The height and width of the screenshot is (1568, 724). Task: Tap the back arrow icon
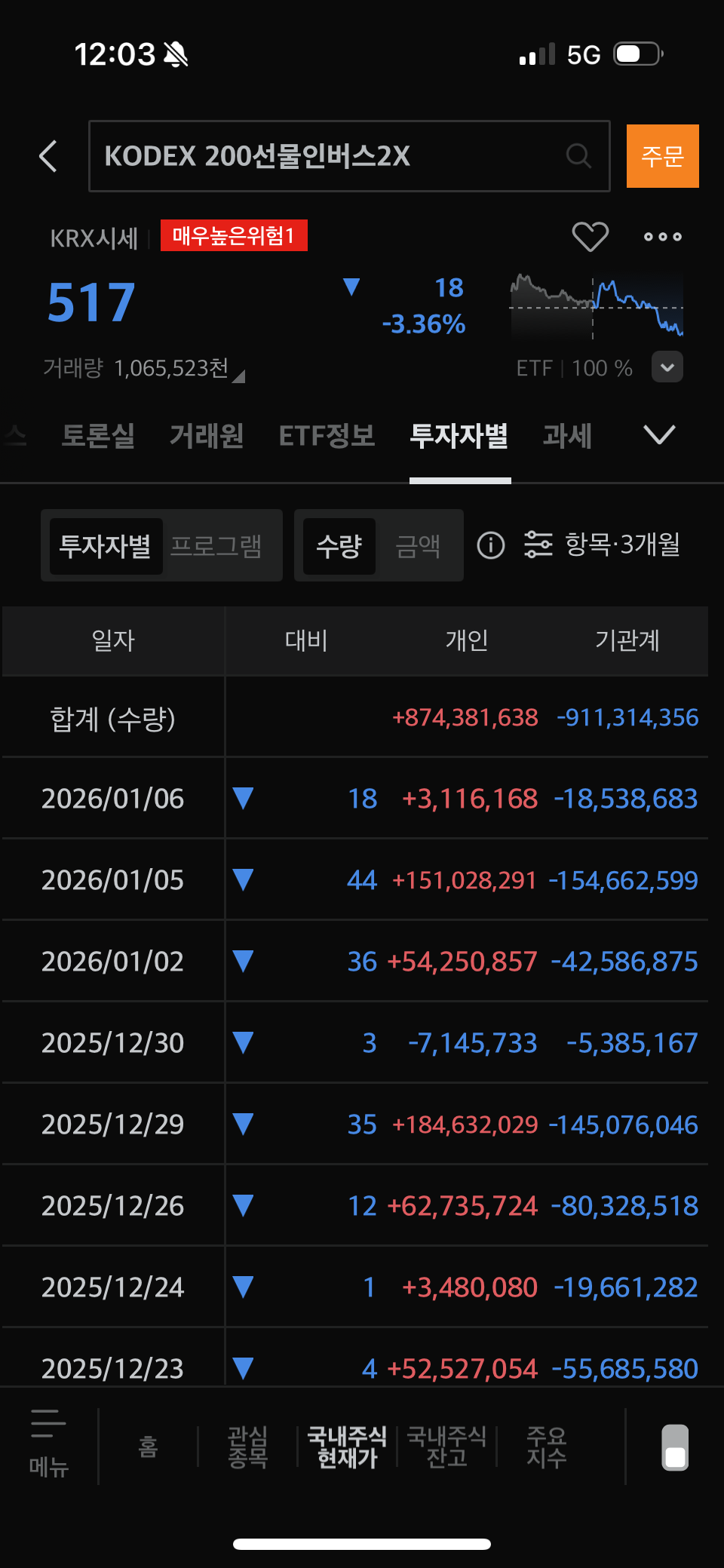point(48,156)
